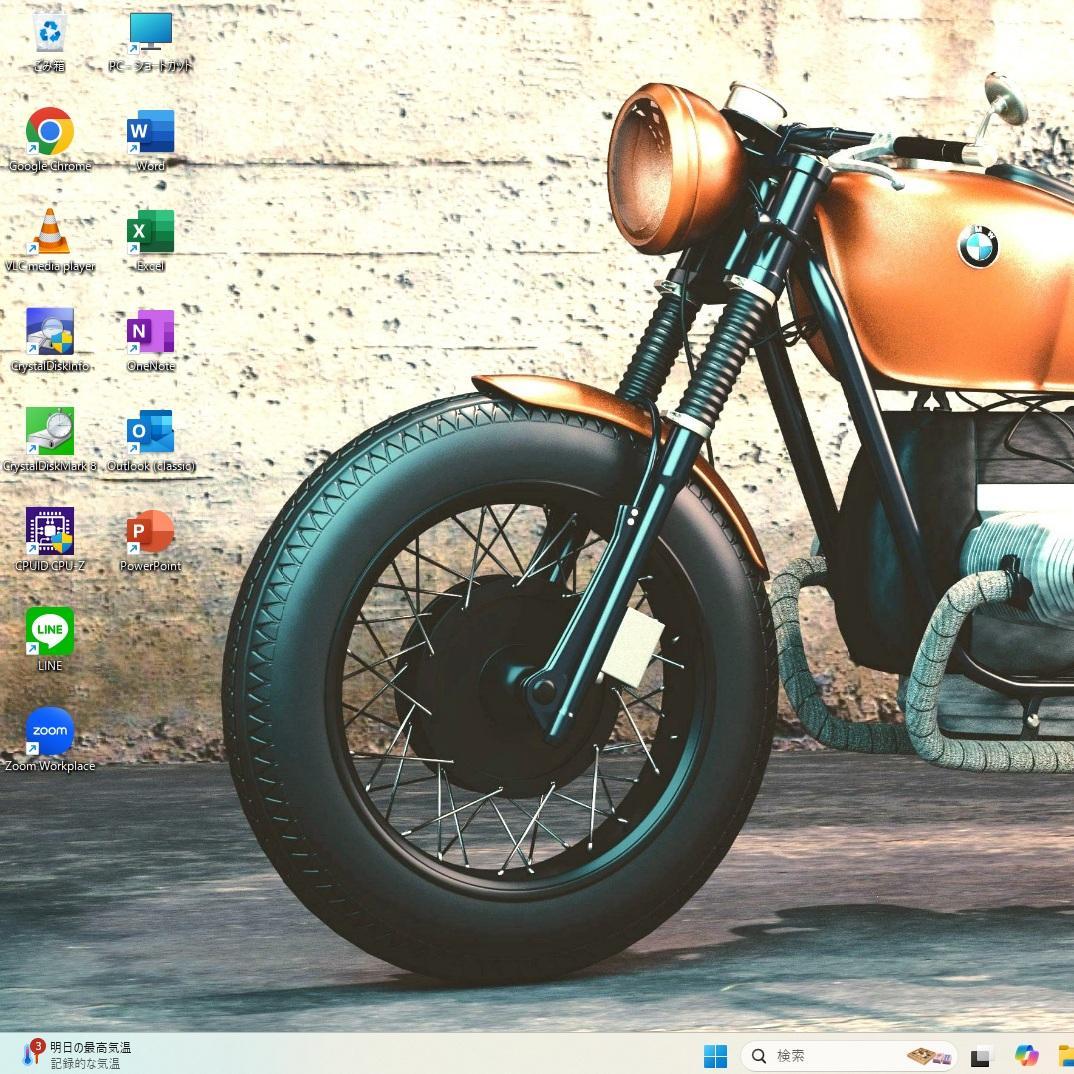Open the Word desktop shortcut
Screen dimensions: 1074x1074
pyautogui.click(x=150, y=132)
